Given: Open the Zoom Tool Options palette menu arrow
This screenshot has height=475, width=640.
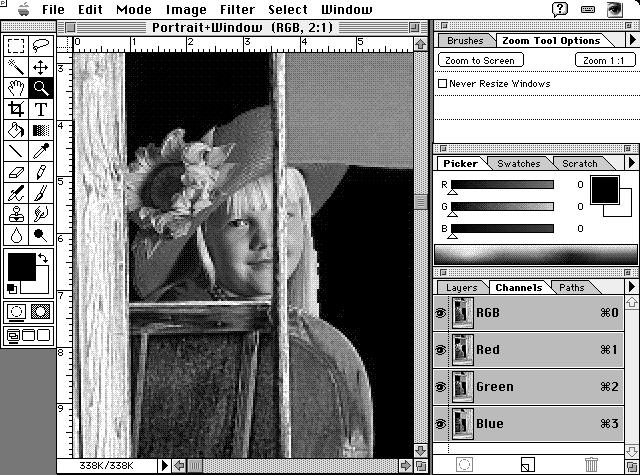Looking at the screenshot, I should pyautogui.click(x=632, y=40).
